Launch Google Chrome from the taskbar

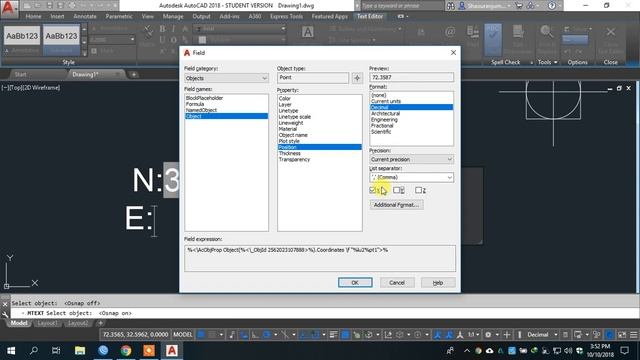(x=126, y=351)
